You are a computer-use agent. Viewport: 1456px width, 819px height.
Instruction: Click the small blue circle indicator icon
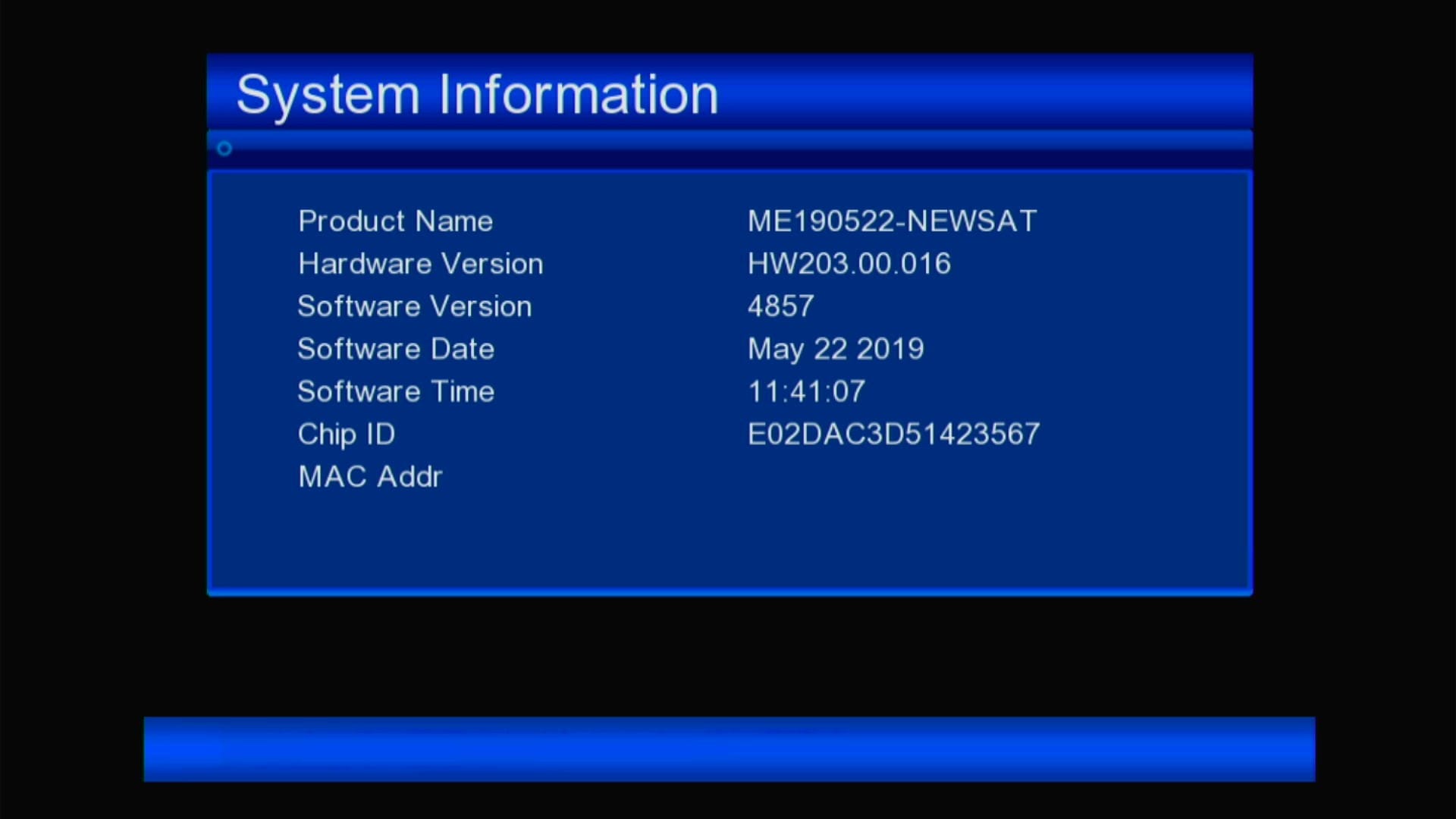(224, 149)
